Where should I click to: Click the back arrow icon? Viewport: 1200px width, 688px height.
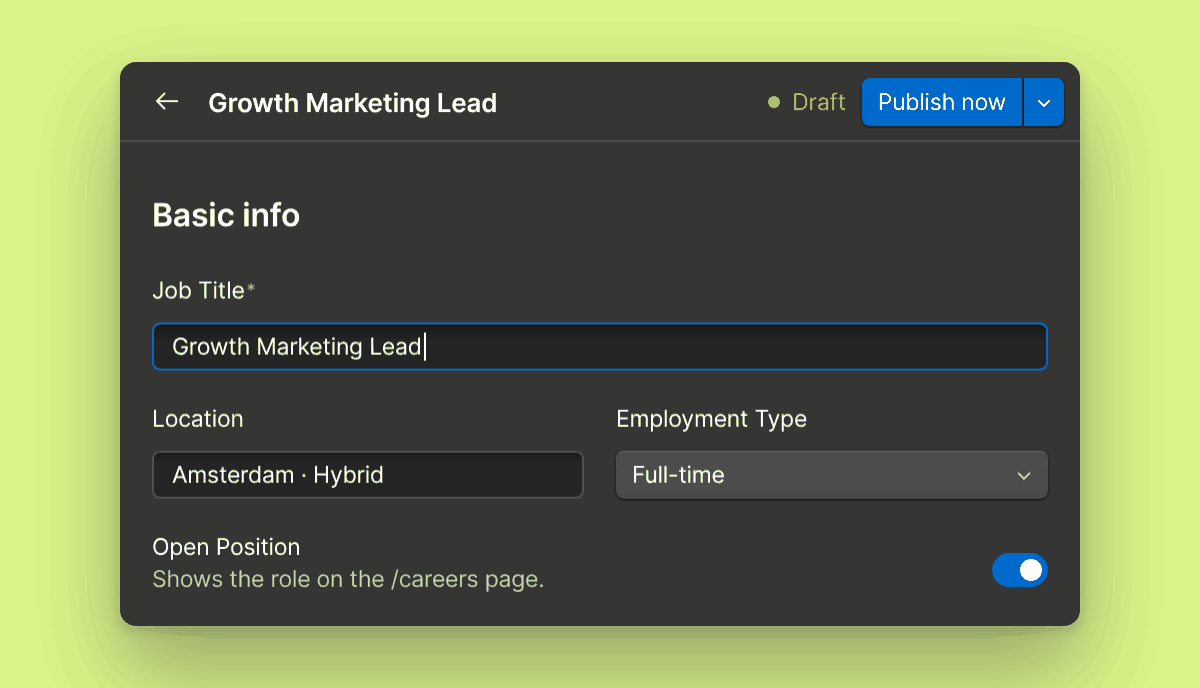point(167,102)
